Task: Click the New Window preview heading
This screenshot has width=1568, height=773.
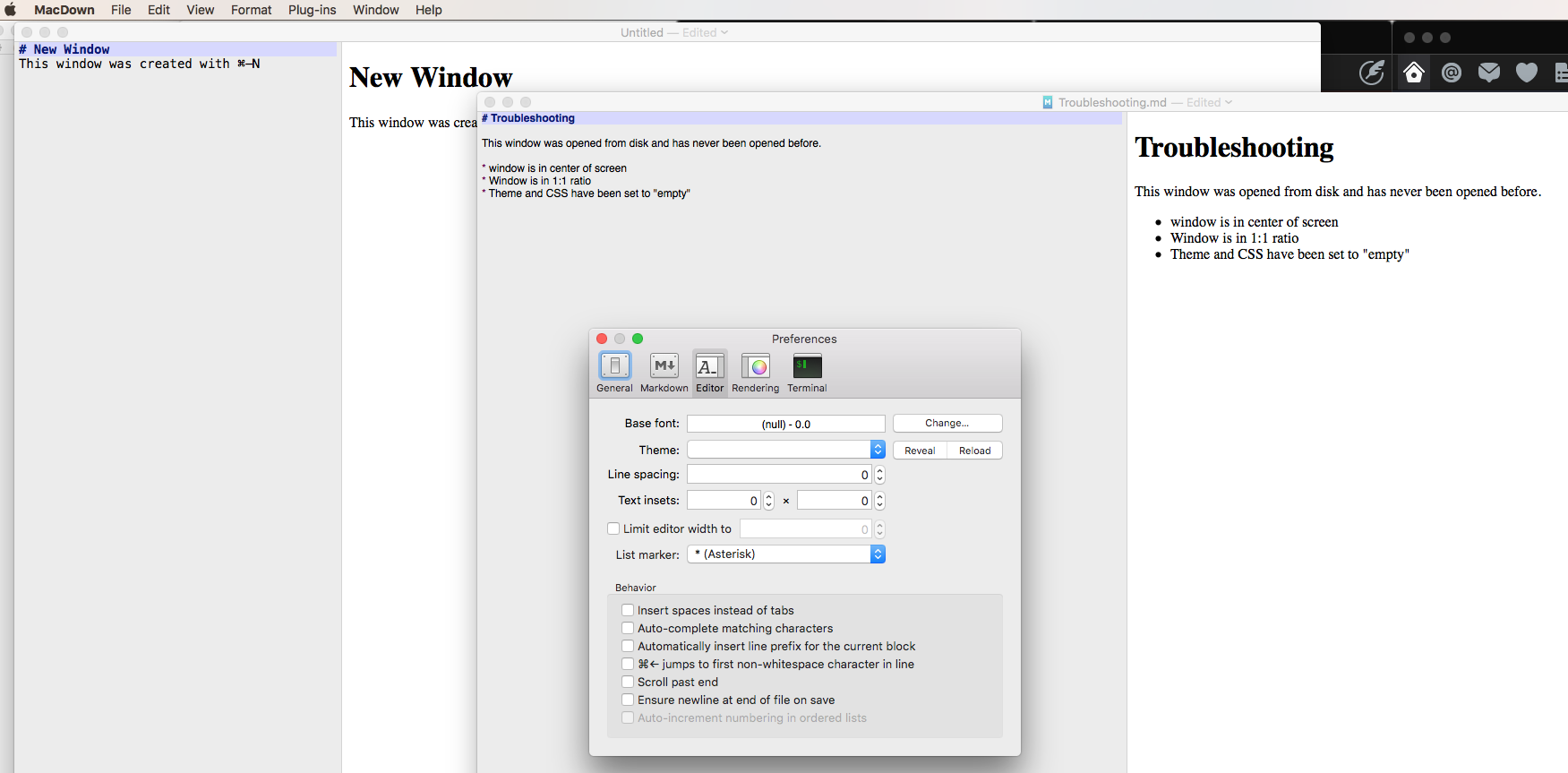Action: tap(431, 77)
